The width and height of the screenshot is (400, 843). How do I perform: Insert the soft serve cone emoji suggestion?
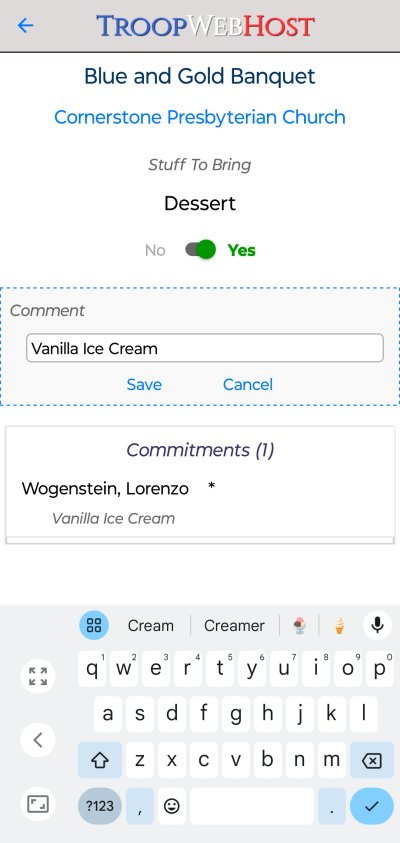coord(339,626)
